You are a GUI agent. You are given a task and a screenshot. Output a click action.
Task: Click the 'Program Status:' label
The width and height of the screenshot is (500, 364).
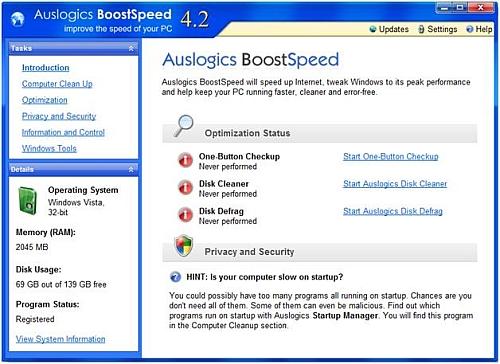[x=47, y=304]
